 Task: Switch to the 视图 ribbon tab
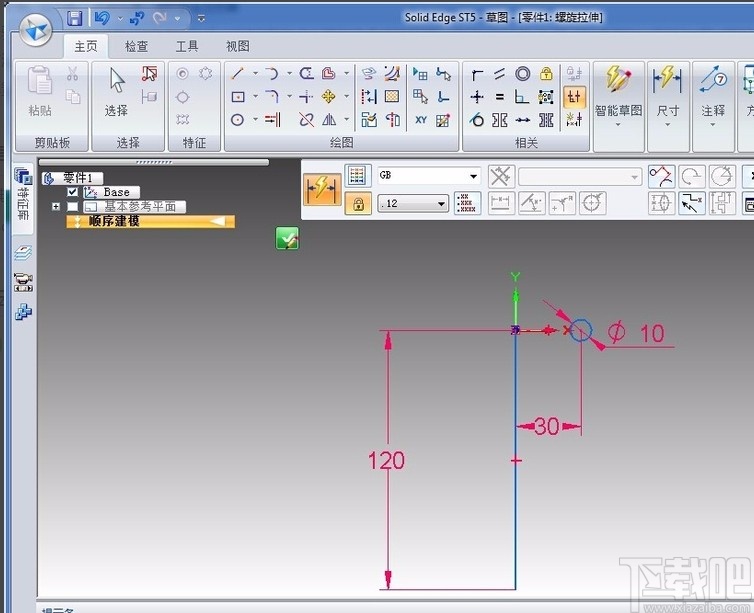click(237, 46)
